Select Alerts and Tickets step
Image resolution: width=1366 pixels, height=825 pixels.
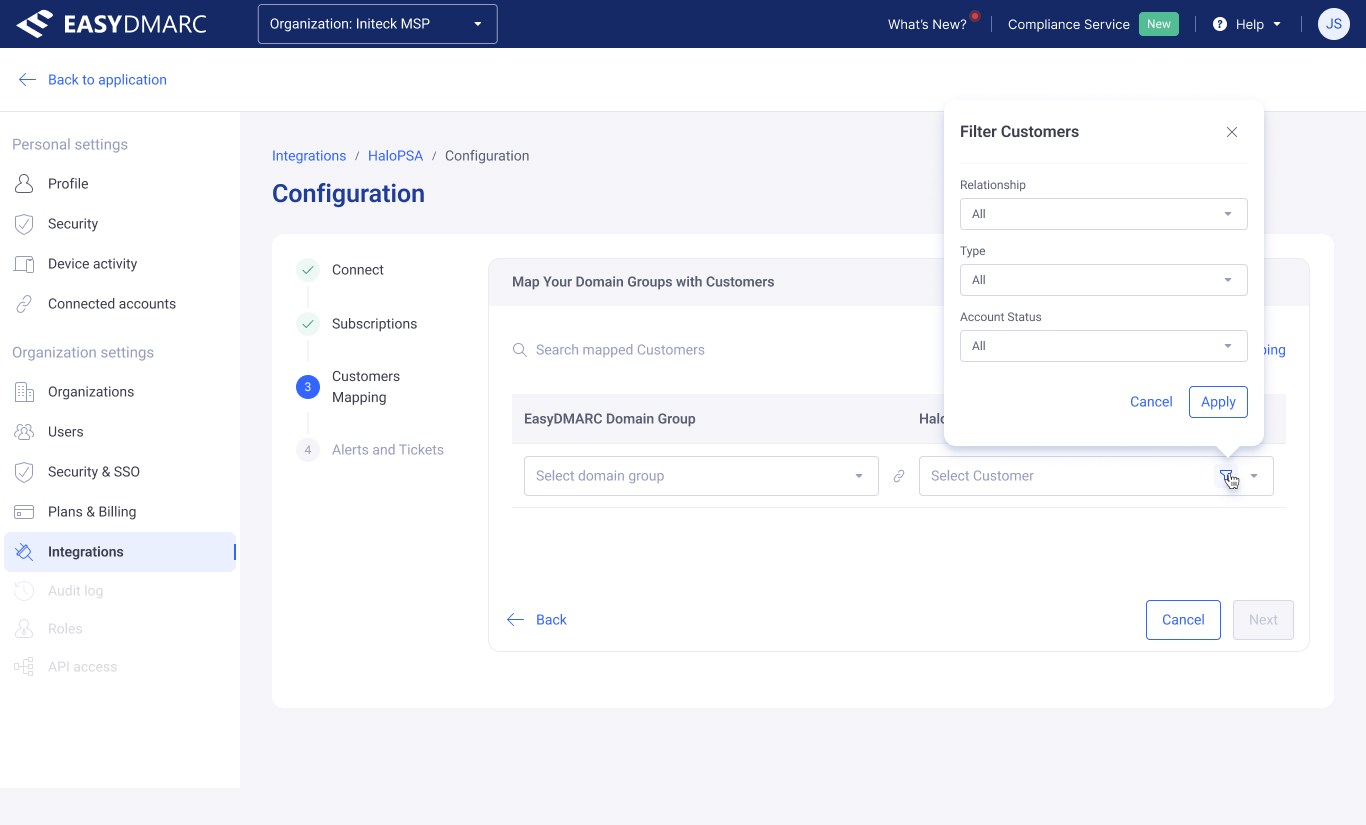tap(388, 450)
